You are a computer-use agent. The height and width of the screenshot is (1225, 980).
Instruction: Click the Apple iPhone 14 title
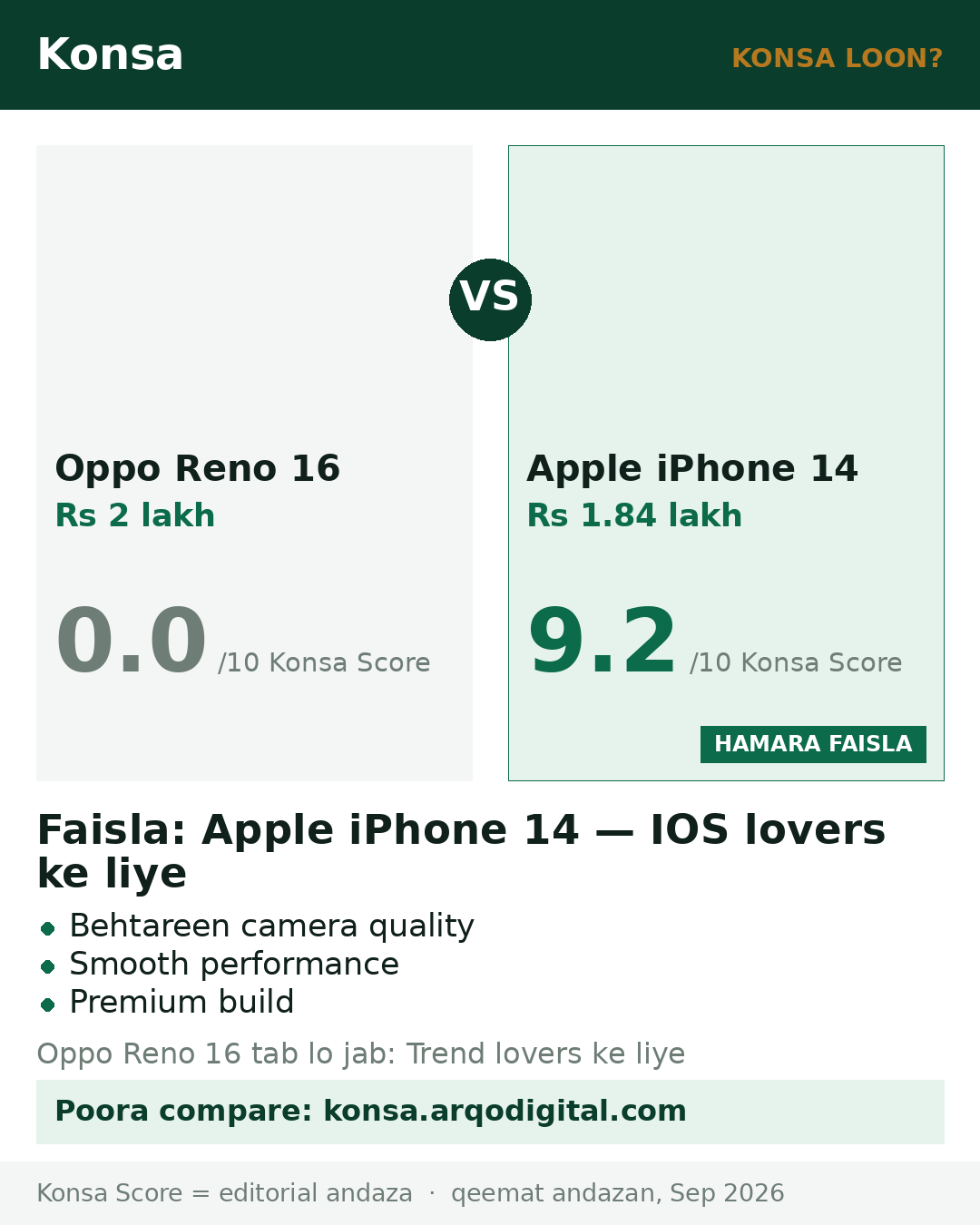tap(692, 468)
